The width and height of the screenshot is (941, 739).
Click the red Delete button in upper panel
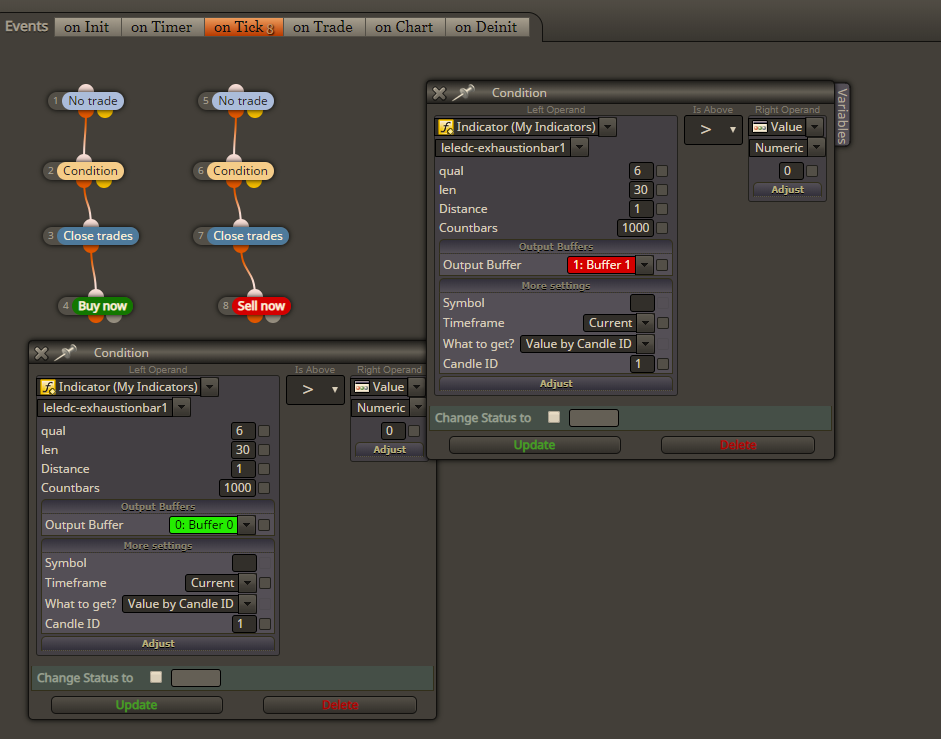[x=738, y=445]
